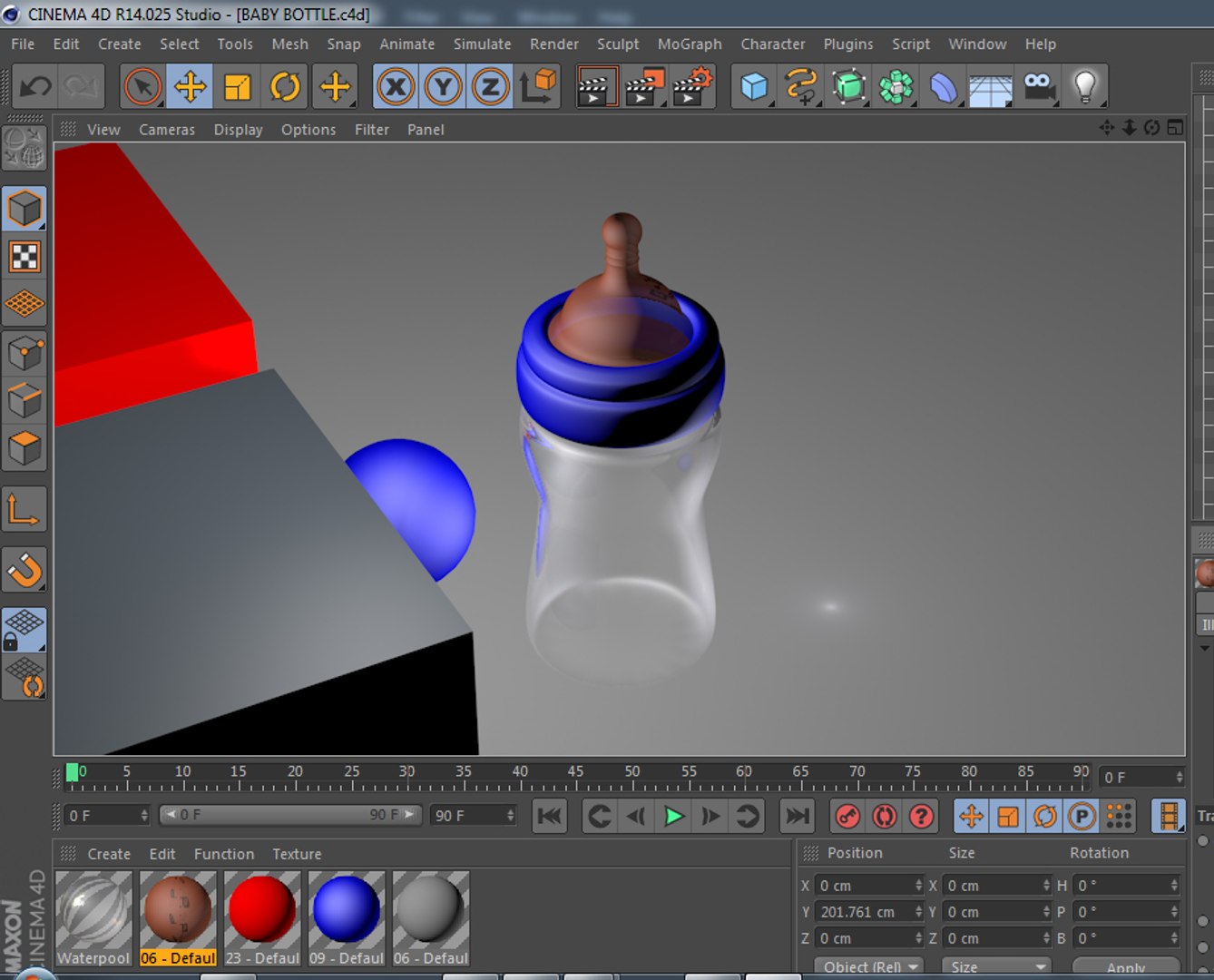Toggle Autokeying button
The width and height of the screenshot is (1214, 980).
pyautogui.click(x=885, y=816)
